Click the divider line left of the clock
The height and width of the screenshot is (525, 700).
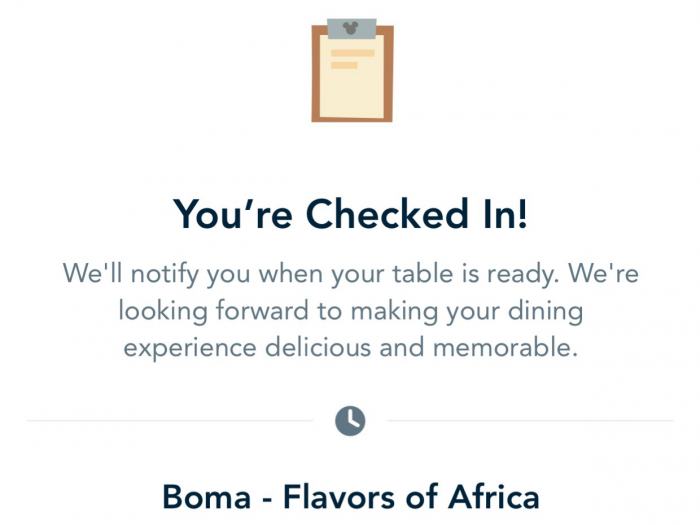[x=170, y=421]
